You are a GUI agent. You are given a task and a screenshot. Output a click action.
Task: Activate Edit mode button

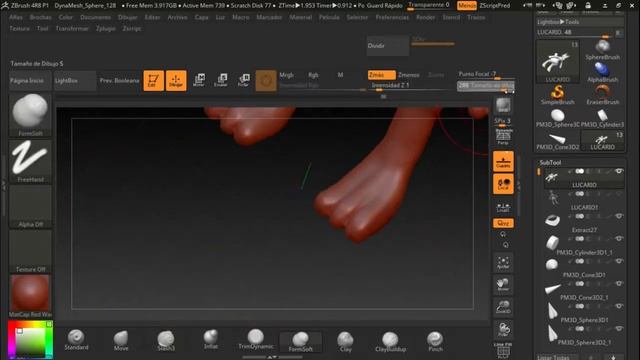click(x=153, y=80)
